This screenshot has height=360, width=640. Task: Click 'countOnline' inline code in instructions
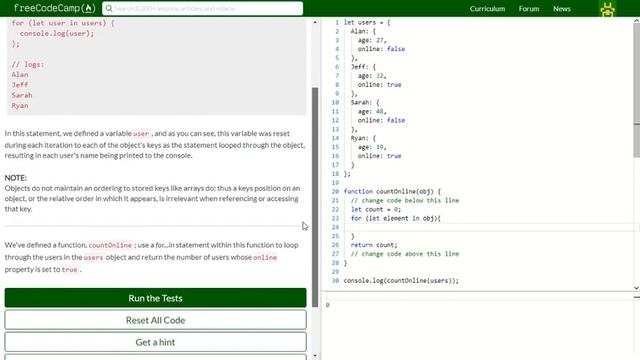click(x=110, y=245)
